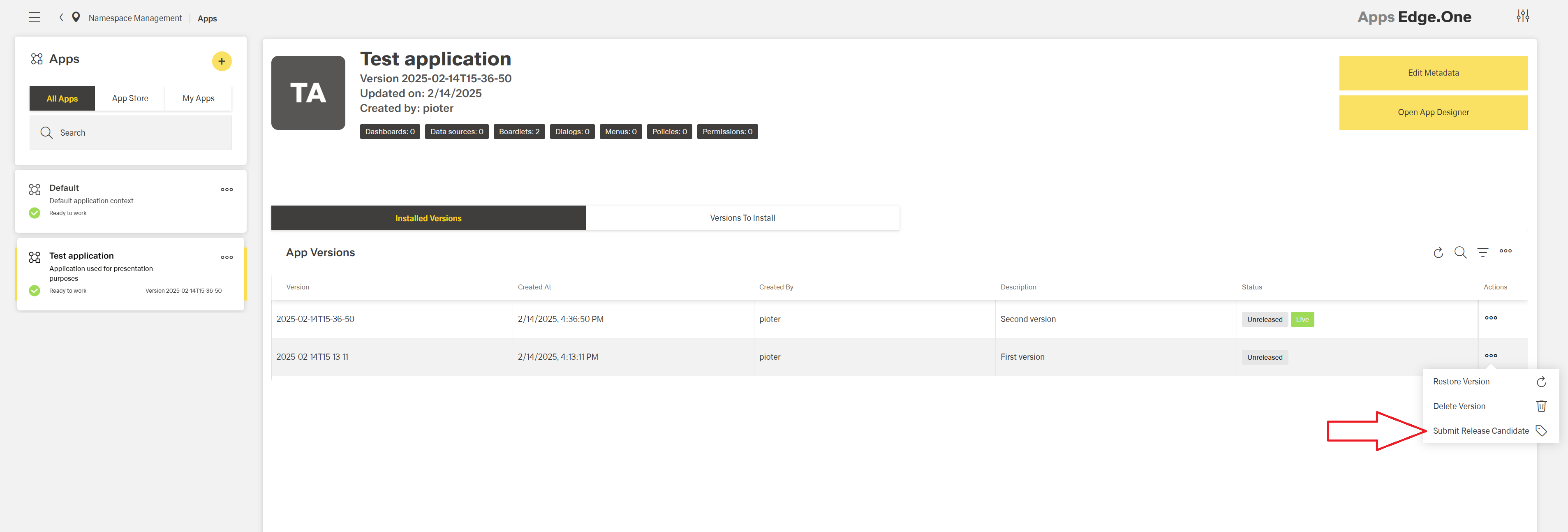Open the filter icon for App Versions
This screenshot has height=532, width=1568.
[1483, 252]
